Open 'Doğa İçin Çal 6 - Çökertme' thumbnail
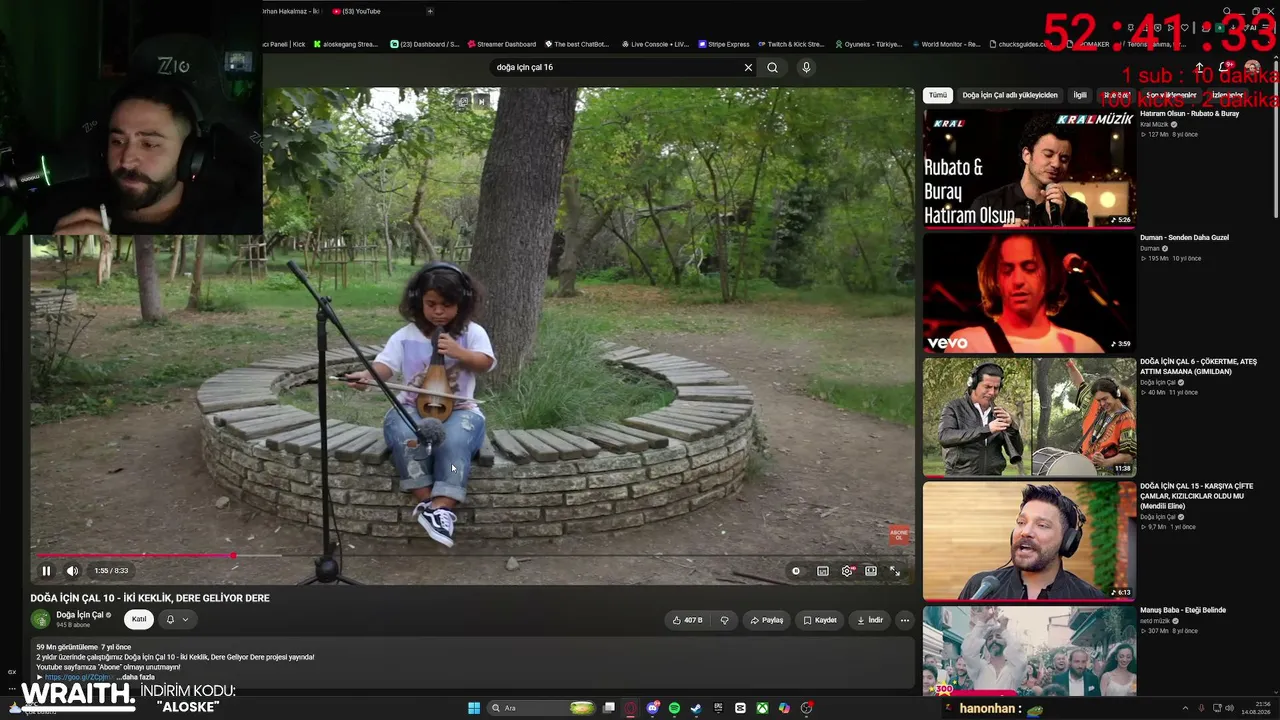 tap(1029, 416)
